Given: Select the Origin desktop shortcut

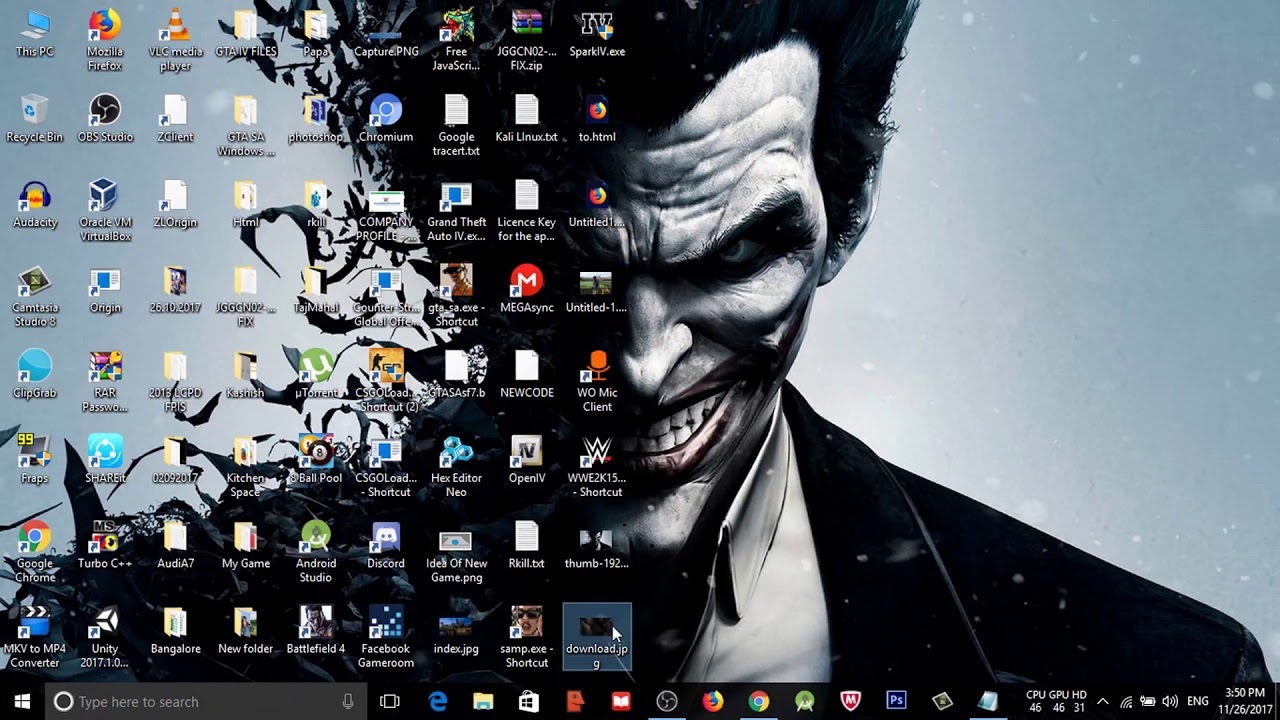Looking at the screenshot, I should pos(105,290).
